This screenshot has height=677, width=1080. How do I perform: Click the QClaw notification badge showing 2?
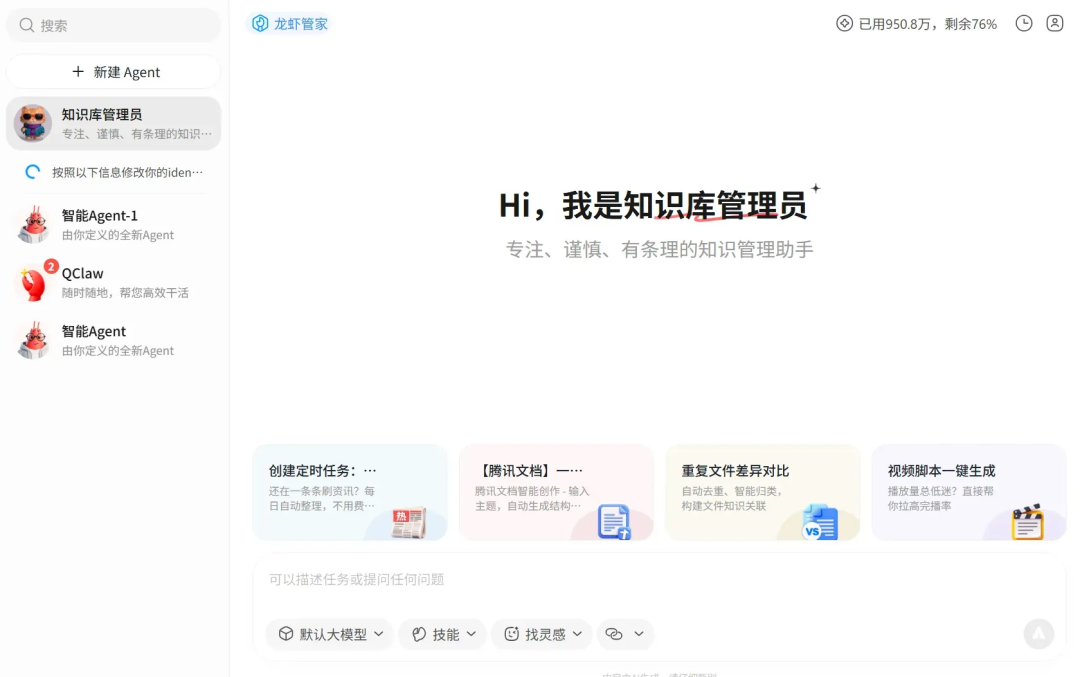coord(50,267)
